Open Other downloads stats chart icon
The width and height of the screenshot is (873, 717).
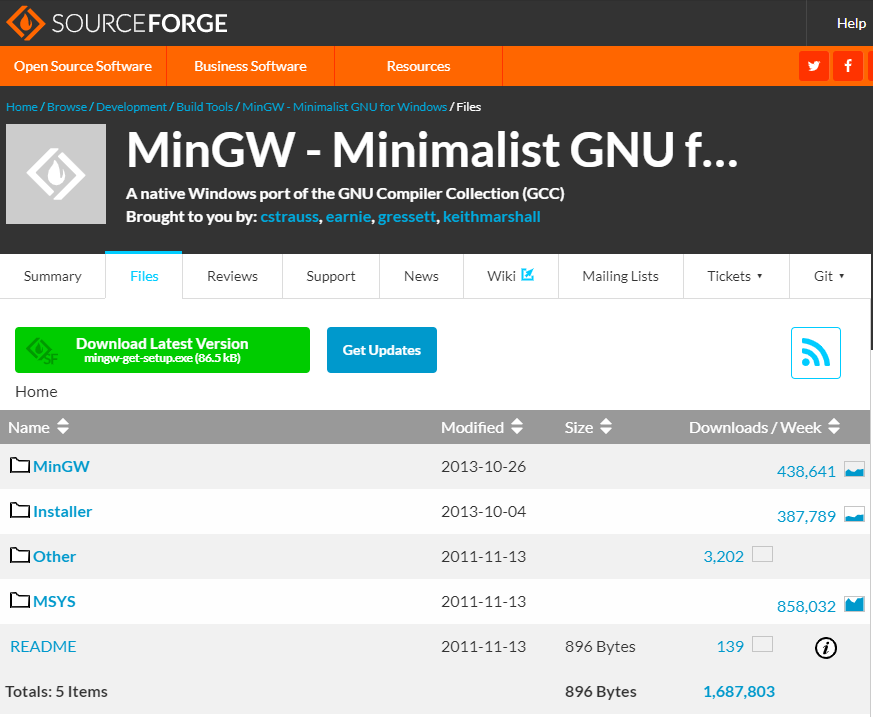(x=762, y=554)
